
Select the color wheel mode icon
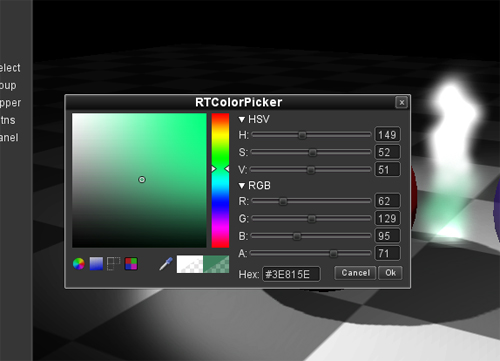[79, 264]
